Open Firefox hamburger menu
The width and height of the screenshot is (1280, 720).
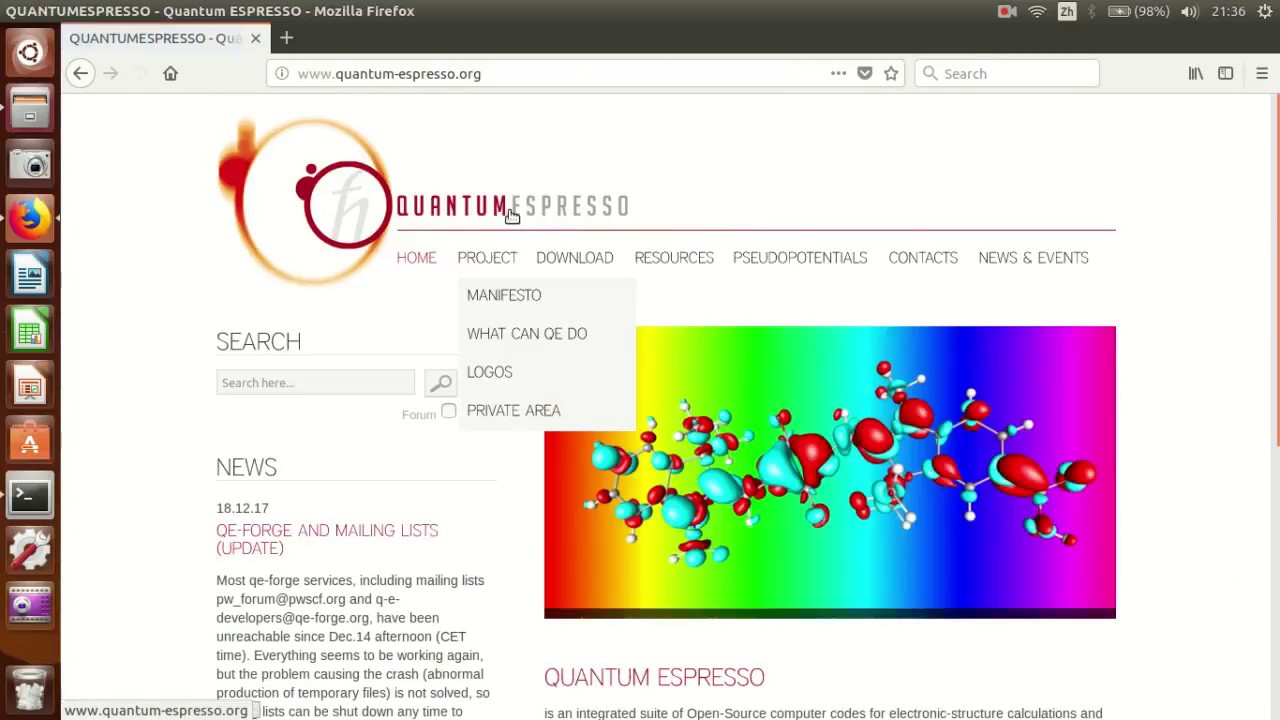[1261, 73]
